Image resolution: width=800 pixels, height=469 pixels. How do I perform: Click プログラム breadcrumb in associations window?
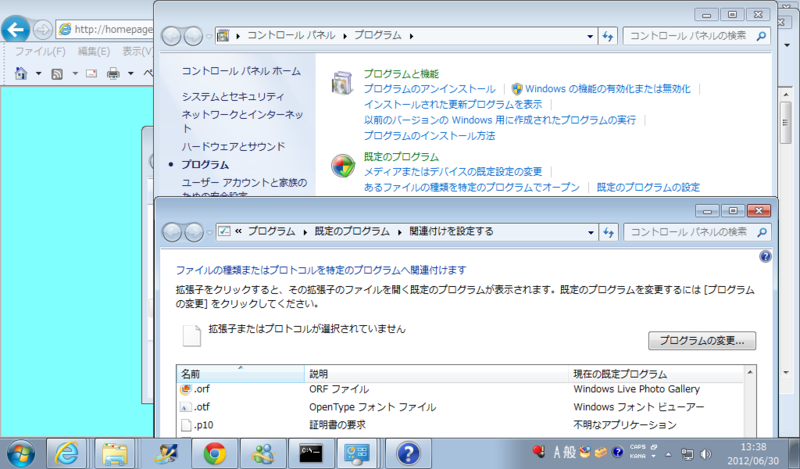point(271,232)
